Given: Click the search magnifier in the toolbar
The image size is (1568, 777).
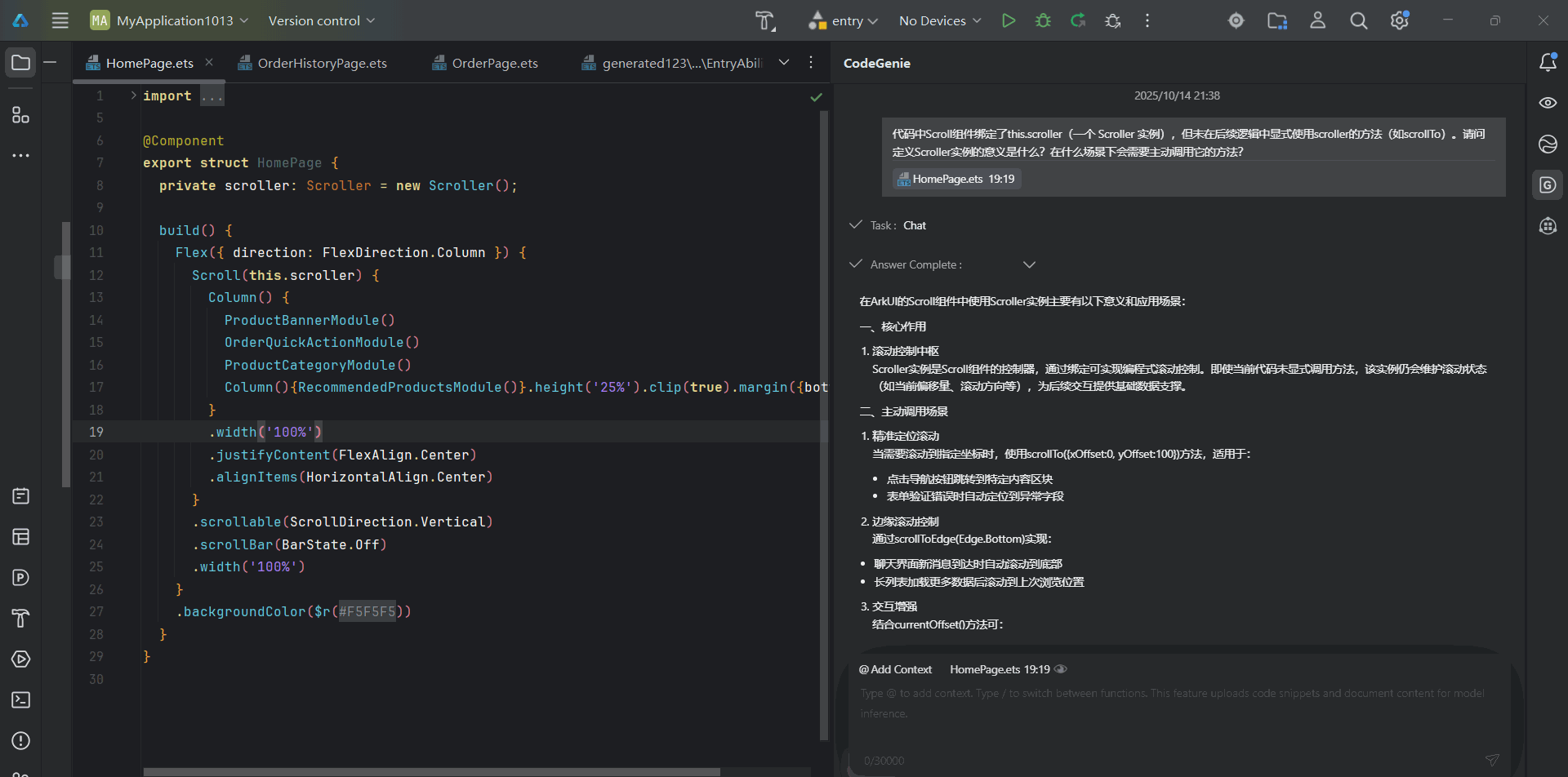Looking at the screenshot, I should pyautogui.click(x=1358, y=20).
